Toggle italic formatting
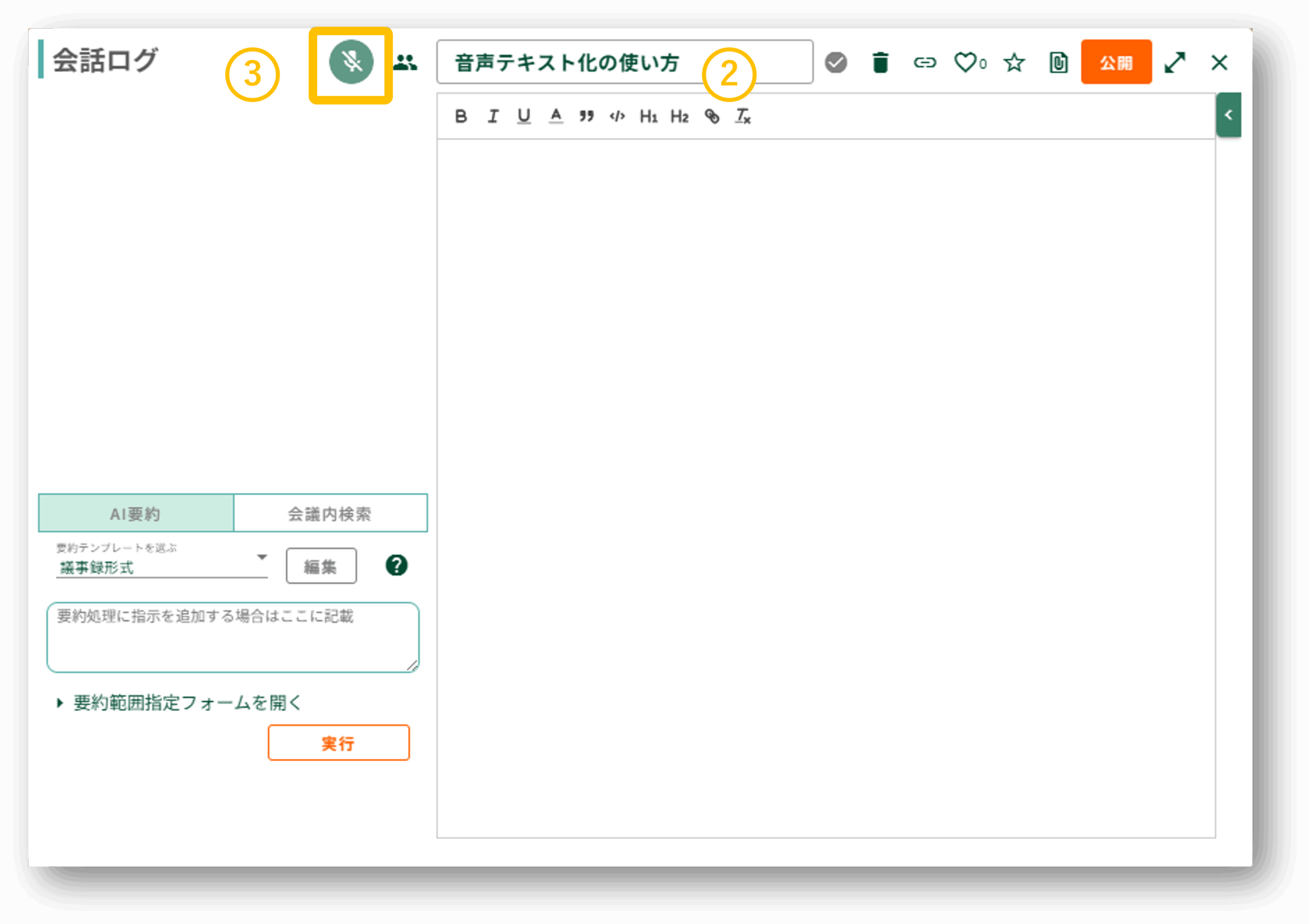Image resolution: width=1310 pixels, height=924 pixels. click(x=493, y=116)
